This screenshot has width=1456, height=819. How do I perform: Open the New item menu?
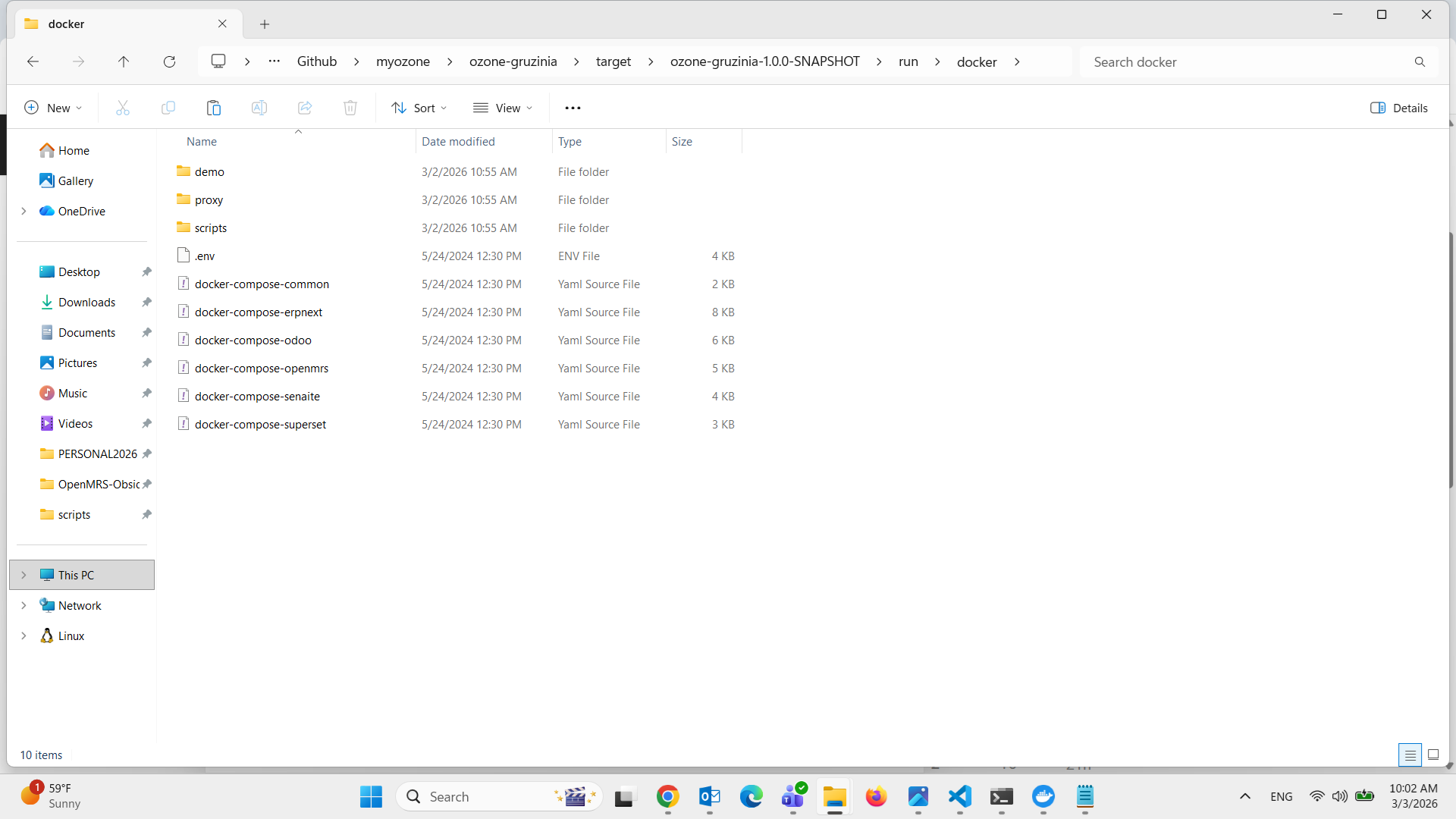point(53,108)
